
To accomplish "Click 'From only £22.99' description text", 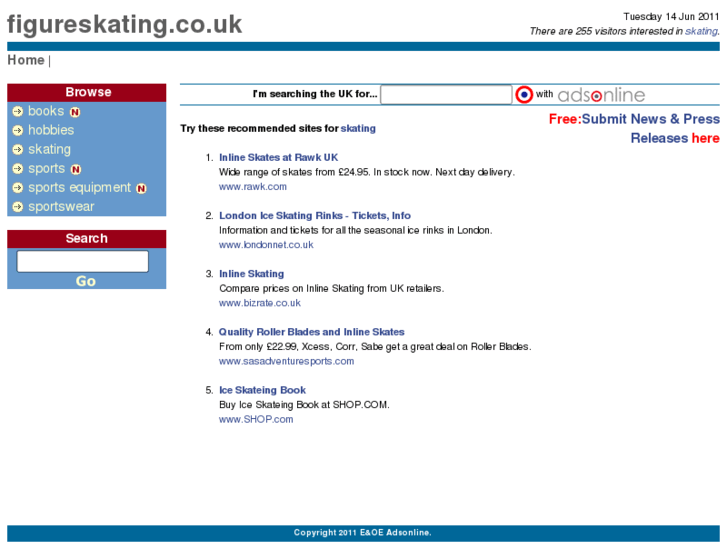I will [375, 347].
